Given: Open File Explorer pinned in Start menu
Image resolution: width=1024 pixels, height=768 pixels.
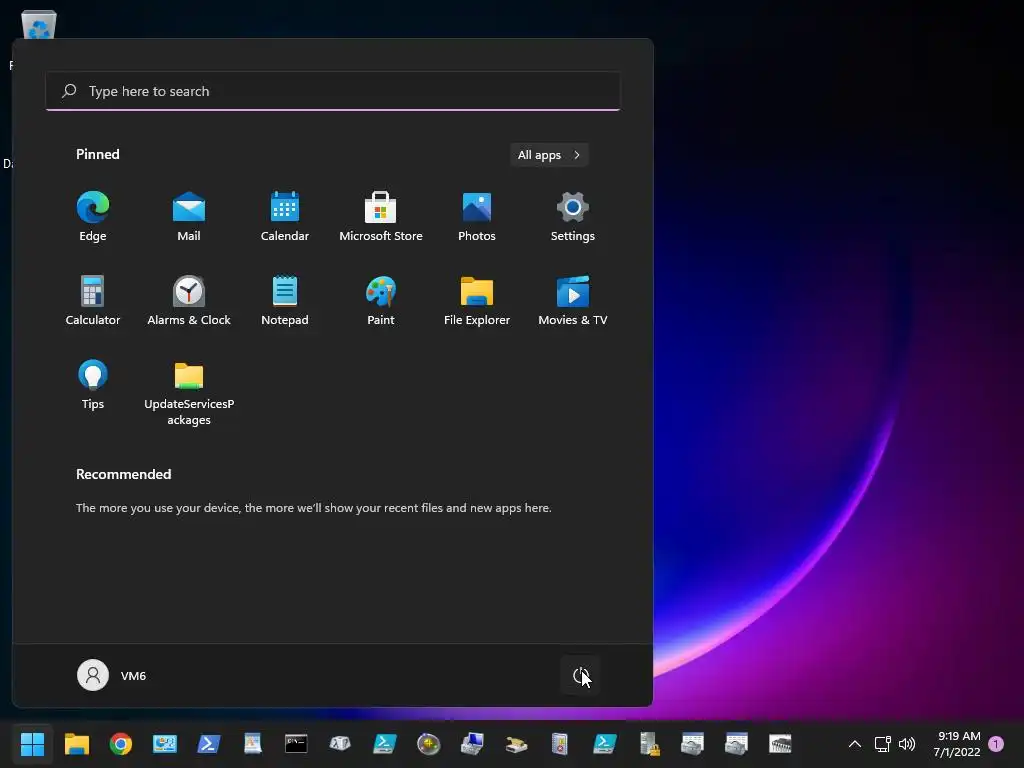Looking at the screenshot, I should [477, 301].
